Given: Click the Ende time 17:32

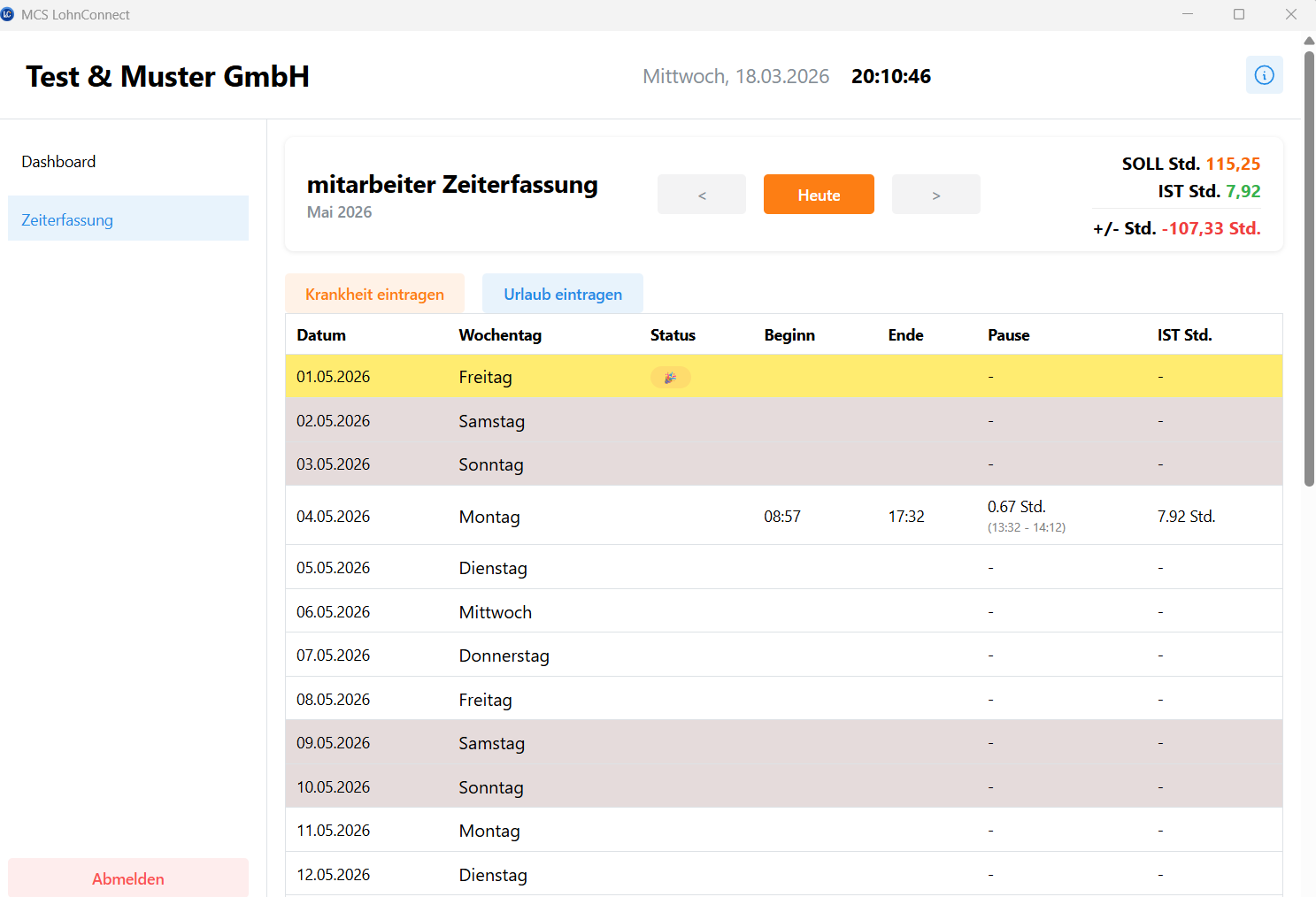Looking at the screenshot, I should (x=906, y=517).
